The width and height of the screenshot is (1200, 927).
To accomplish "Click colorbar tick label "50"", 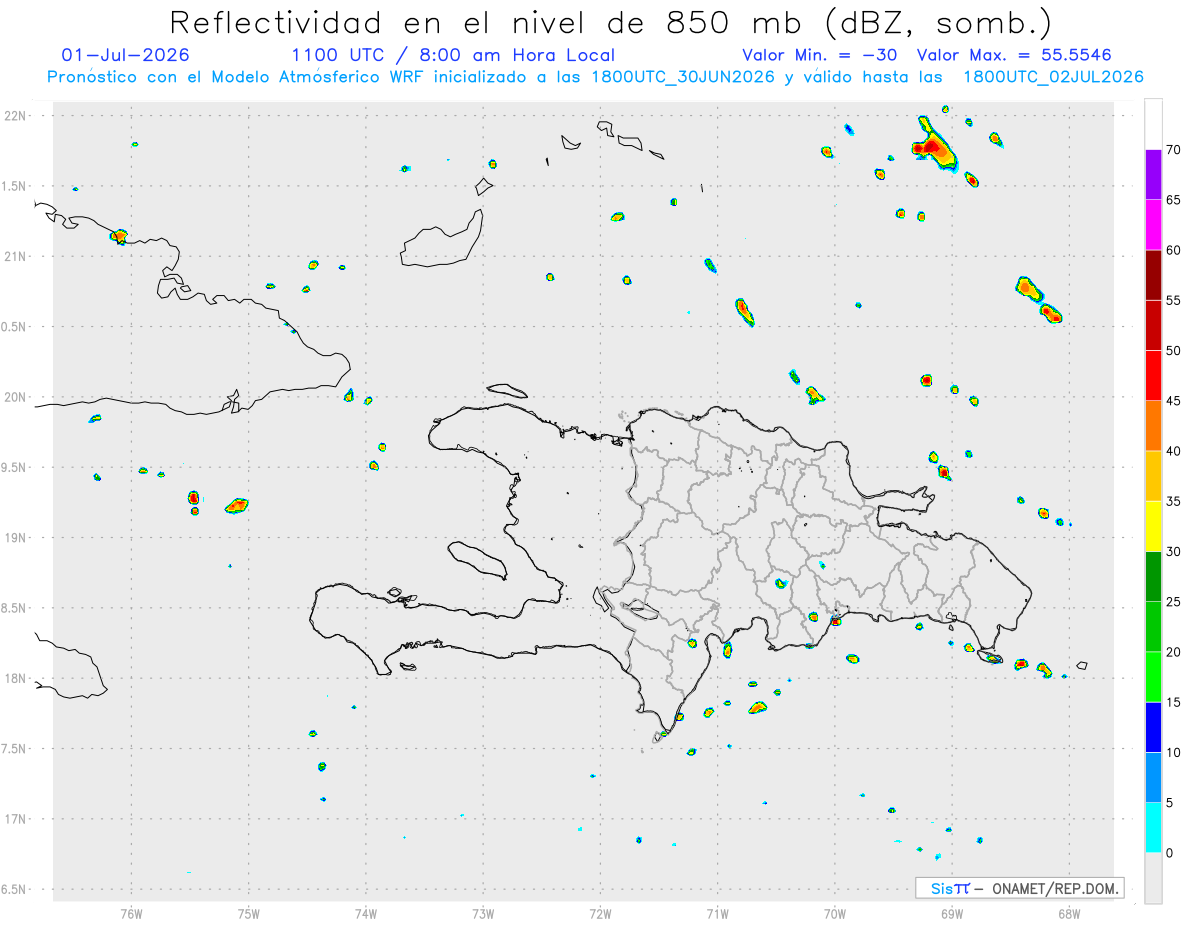I will (x=1174, y=351).
